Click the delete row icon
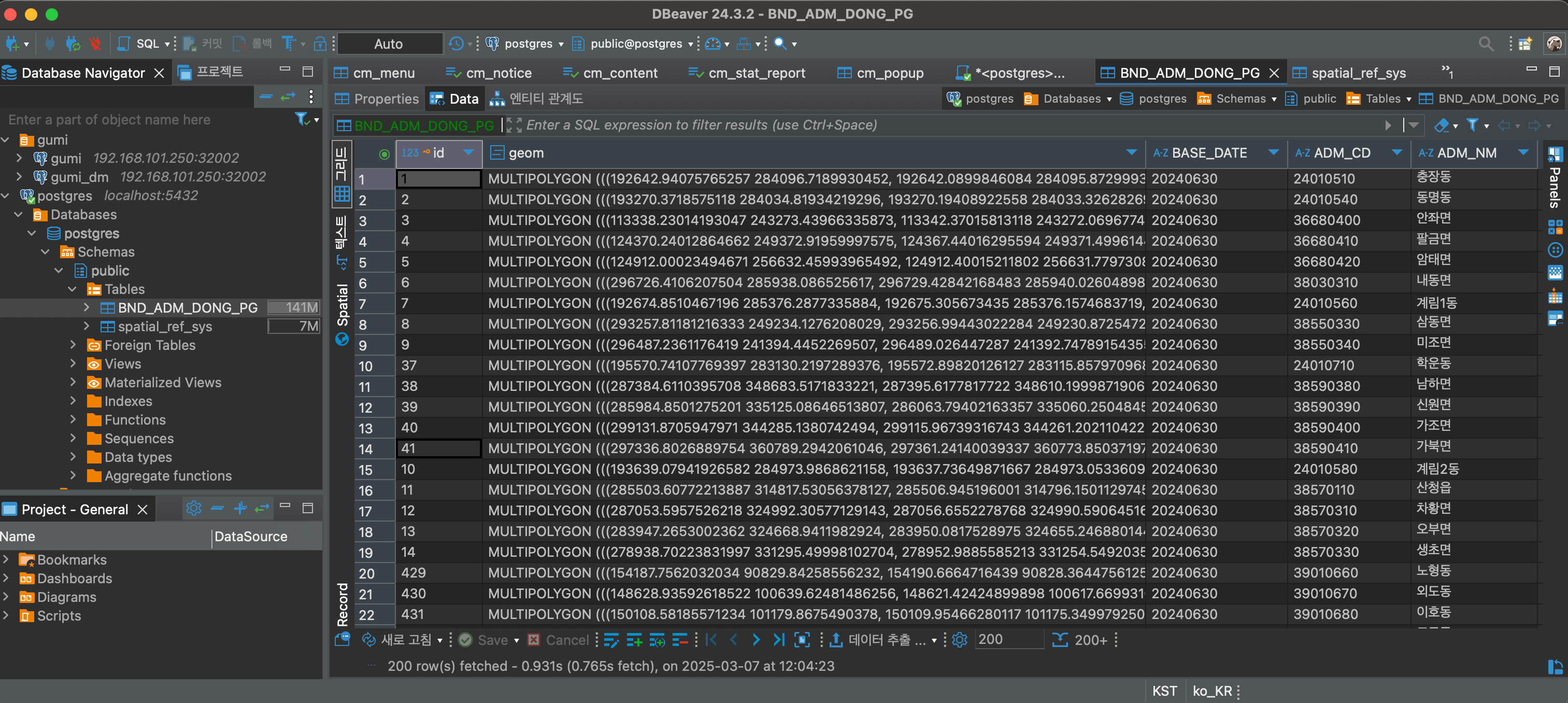 [680, 640]
